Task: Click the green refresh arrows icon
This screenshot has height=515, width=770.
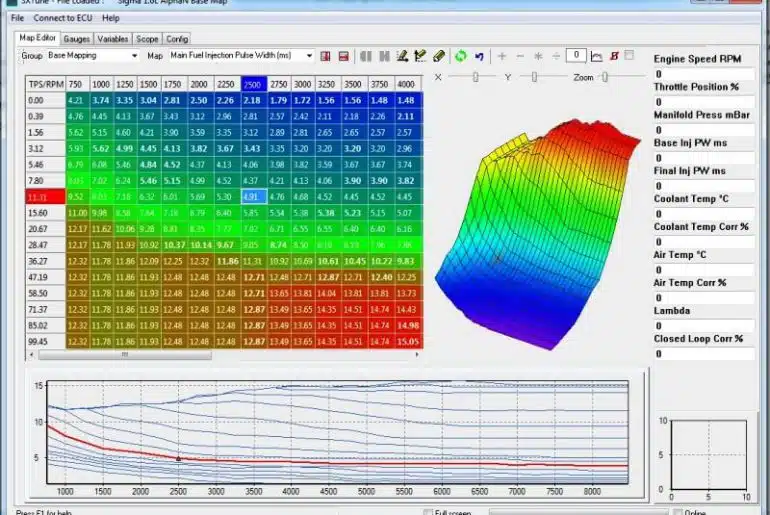Action: click(x=461, y=56)
